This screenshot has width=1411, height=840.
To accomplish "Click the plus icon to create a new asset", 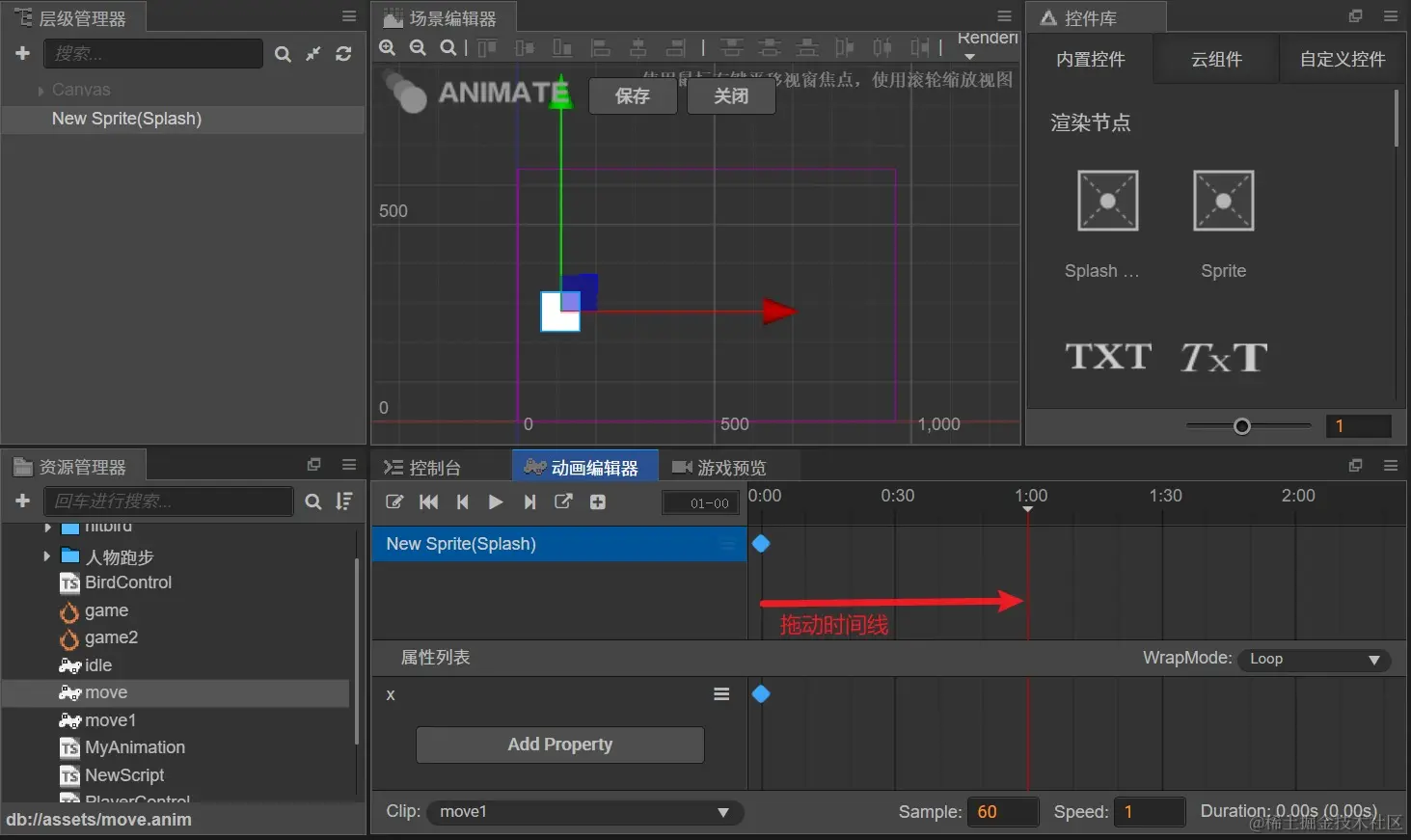I will 23,501.
